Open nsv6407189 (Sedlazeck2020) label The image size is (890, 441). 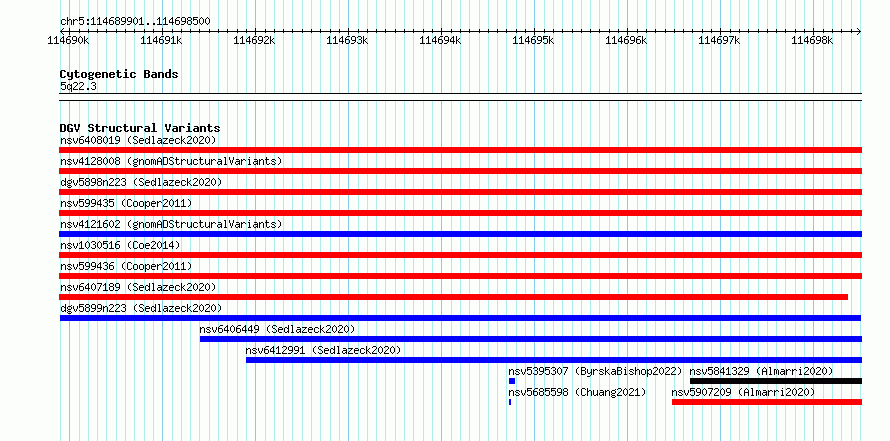(138, 287)
